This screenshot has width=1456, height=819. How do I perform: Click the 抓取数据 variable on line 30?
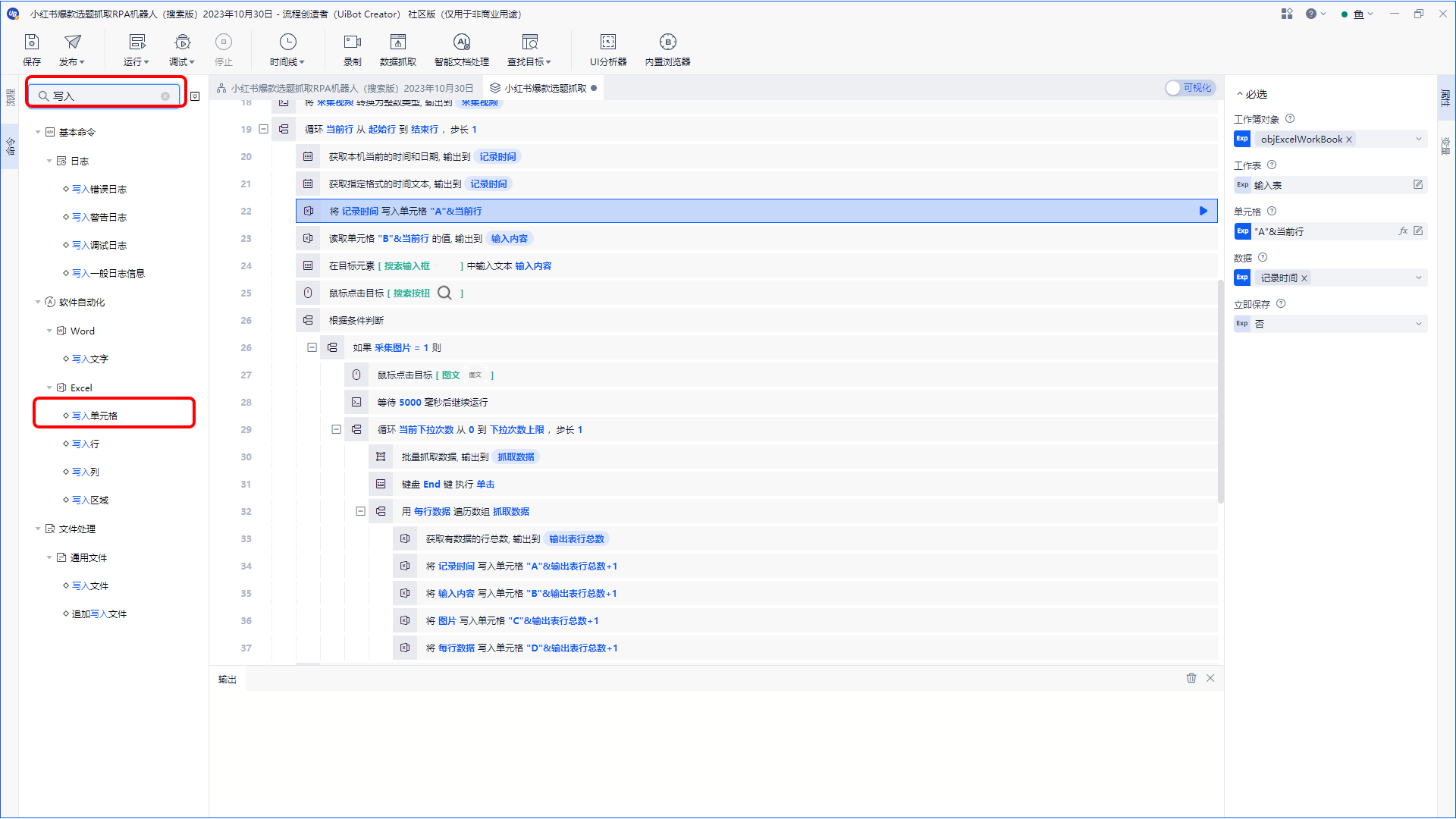click(x=516, y=457)
